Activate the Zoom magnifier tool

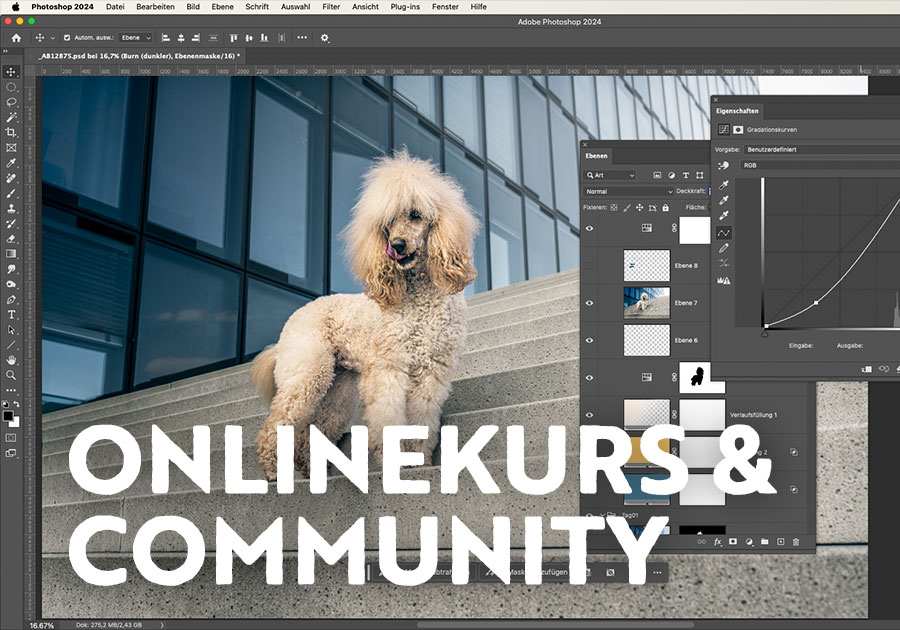[11, 375]
